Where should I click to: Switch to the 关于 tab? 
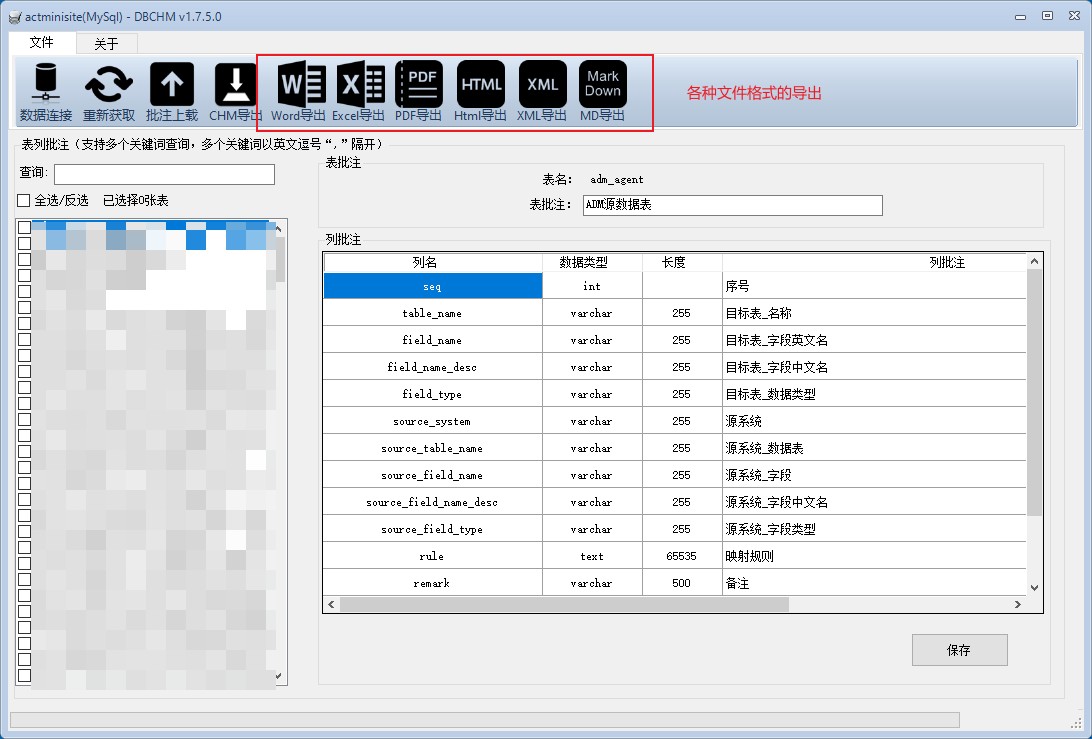(106, 44)
